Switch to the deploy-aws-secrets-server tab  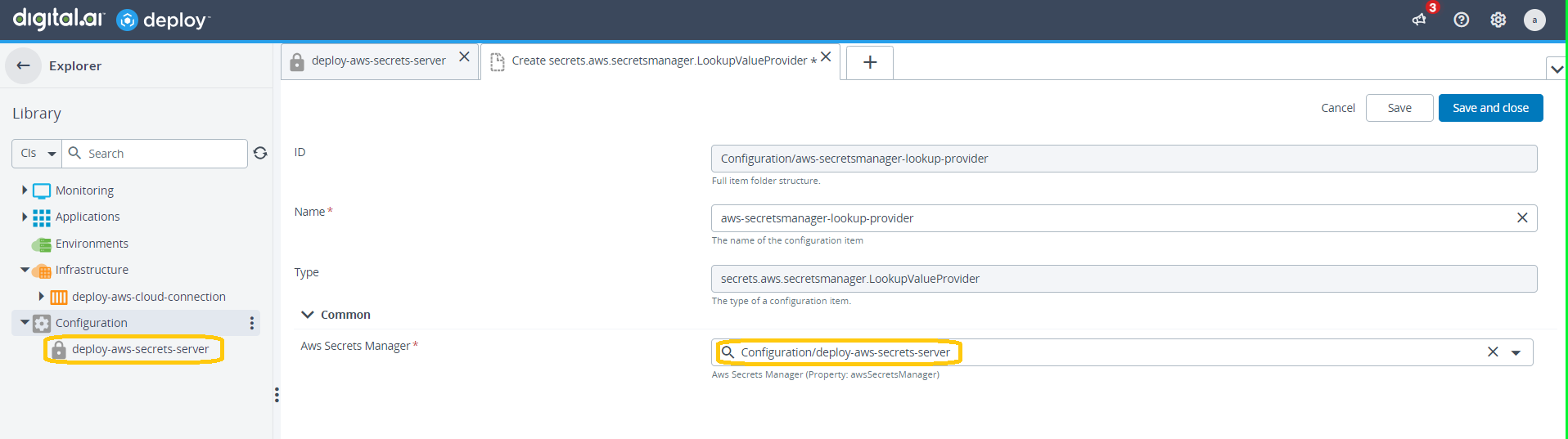[x=377, y=60]
